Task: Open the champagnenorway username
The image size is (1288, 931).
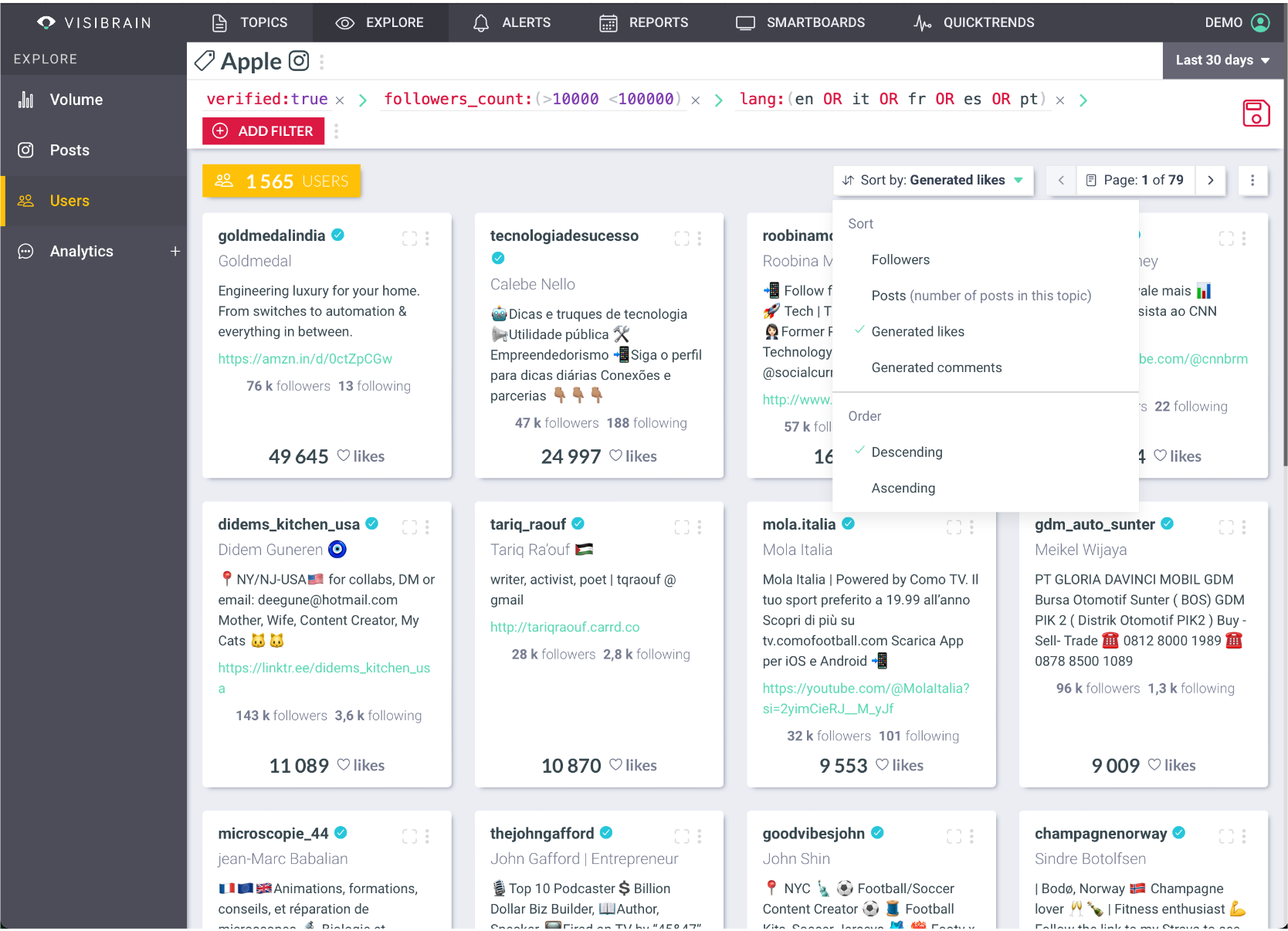Action: click(1101, 834)
